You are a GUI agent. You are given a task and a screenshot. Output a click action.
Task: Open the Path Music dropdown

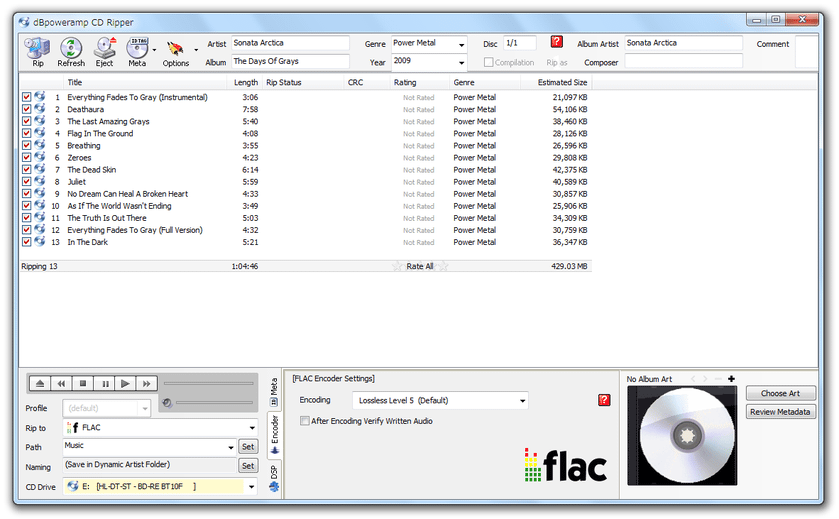click(x=231, y=447)
